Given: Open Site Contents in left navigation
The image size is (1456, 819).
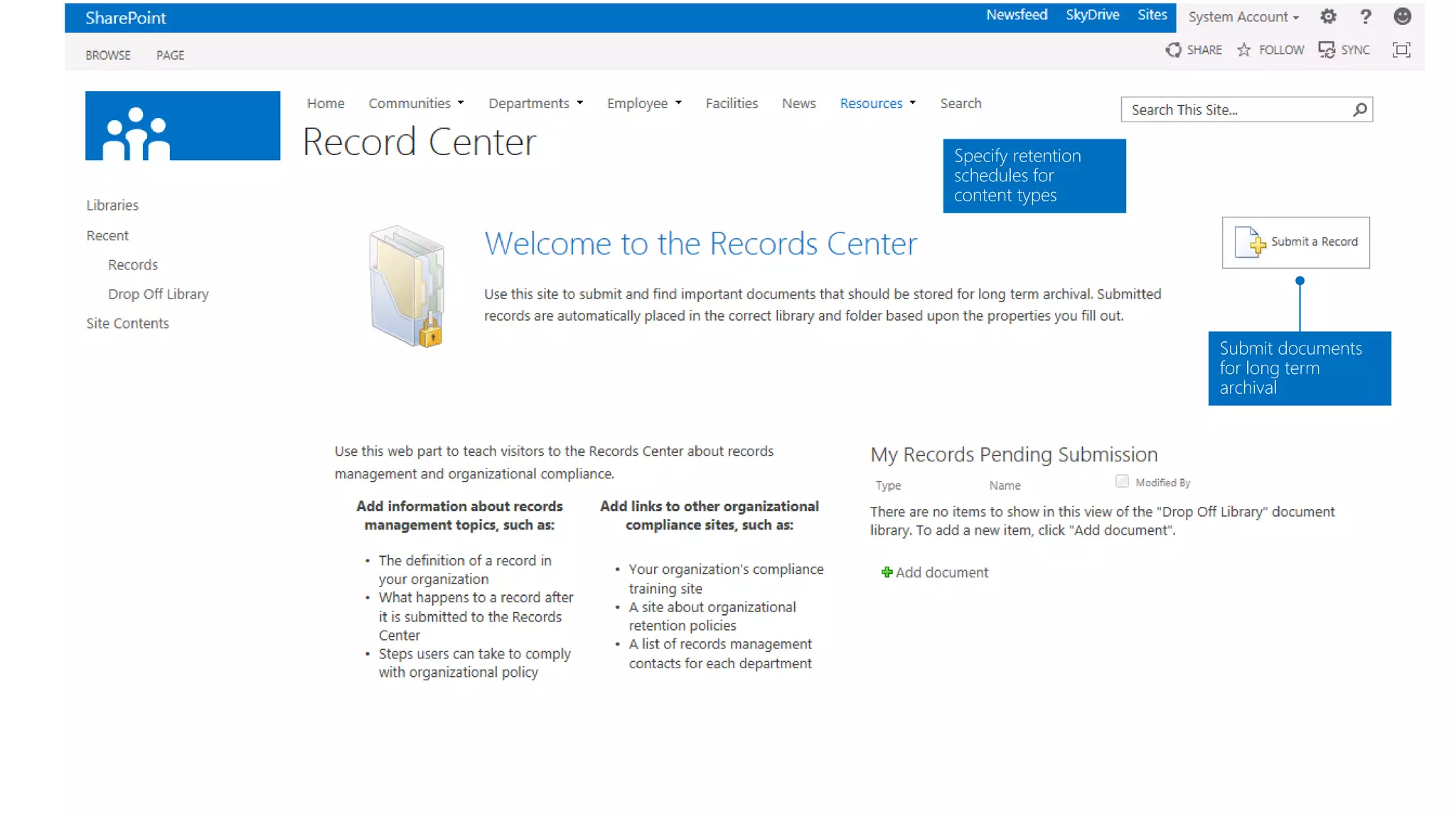Looking at the screenshot, I should click(x=127, y=323).
